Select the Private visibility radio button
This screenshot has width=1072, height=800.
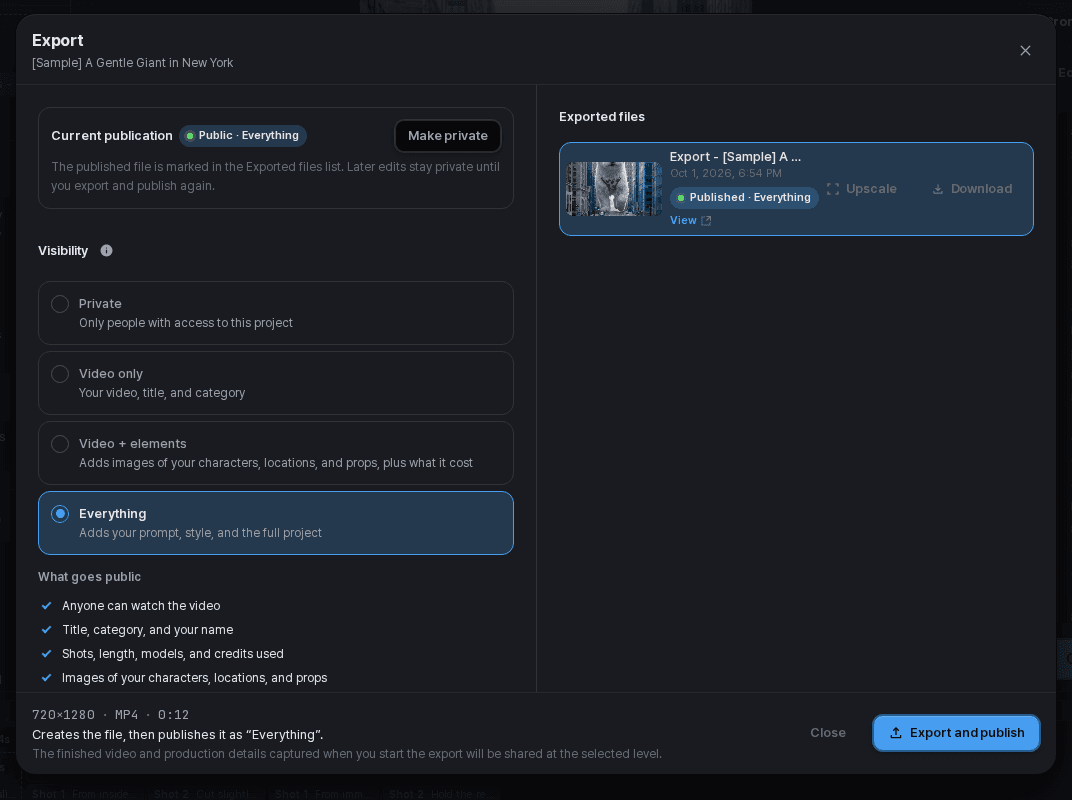click(x=60, y=304)
